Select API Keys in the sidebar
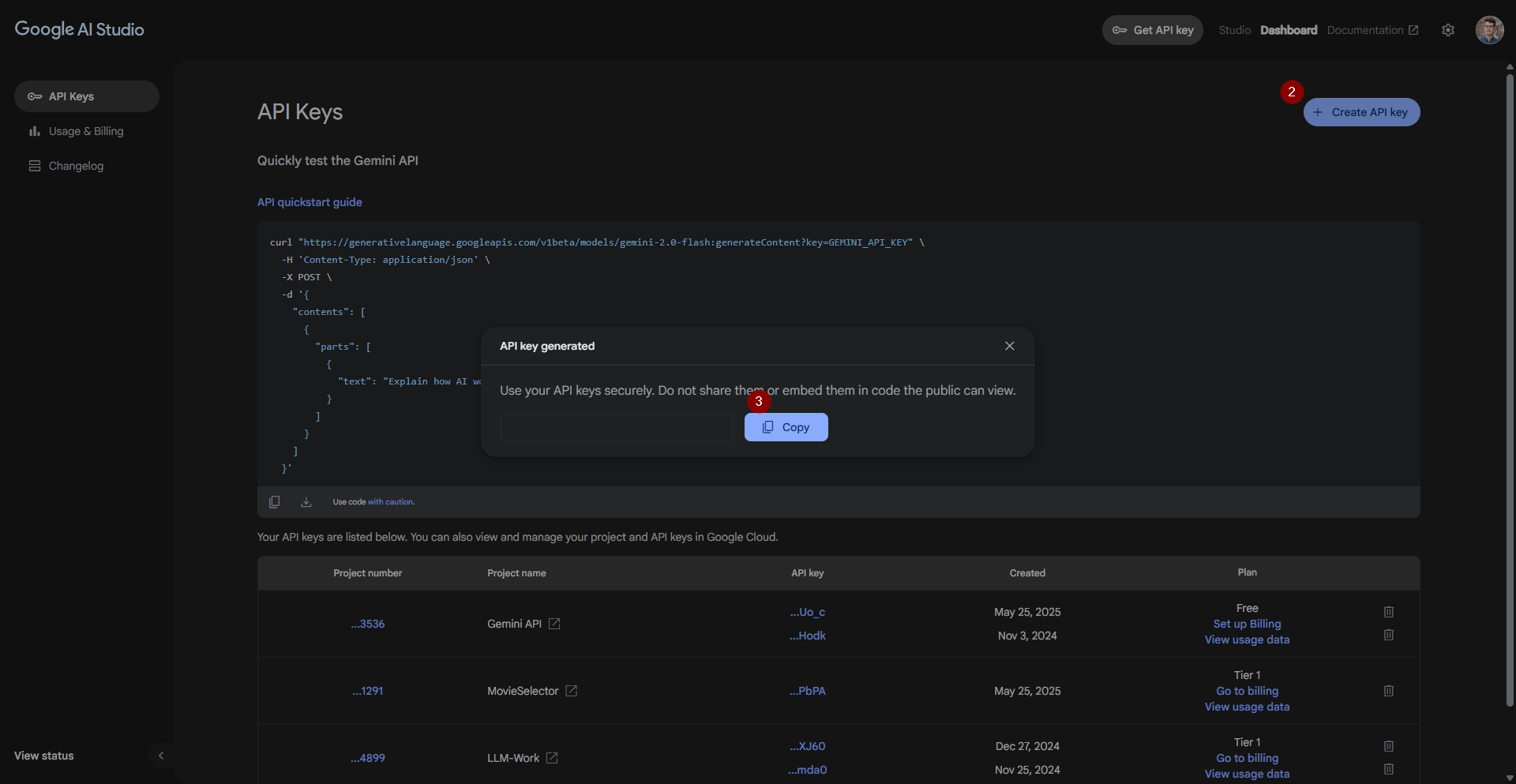 click(x=87, y=96)
